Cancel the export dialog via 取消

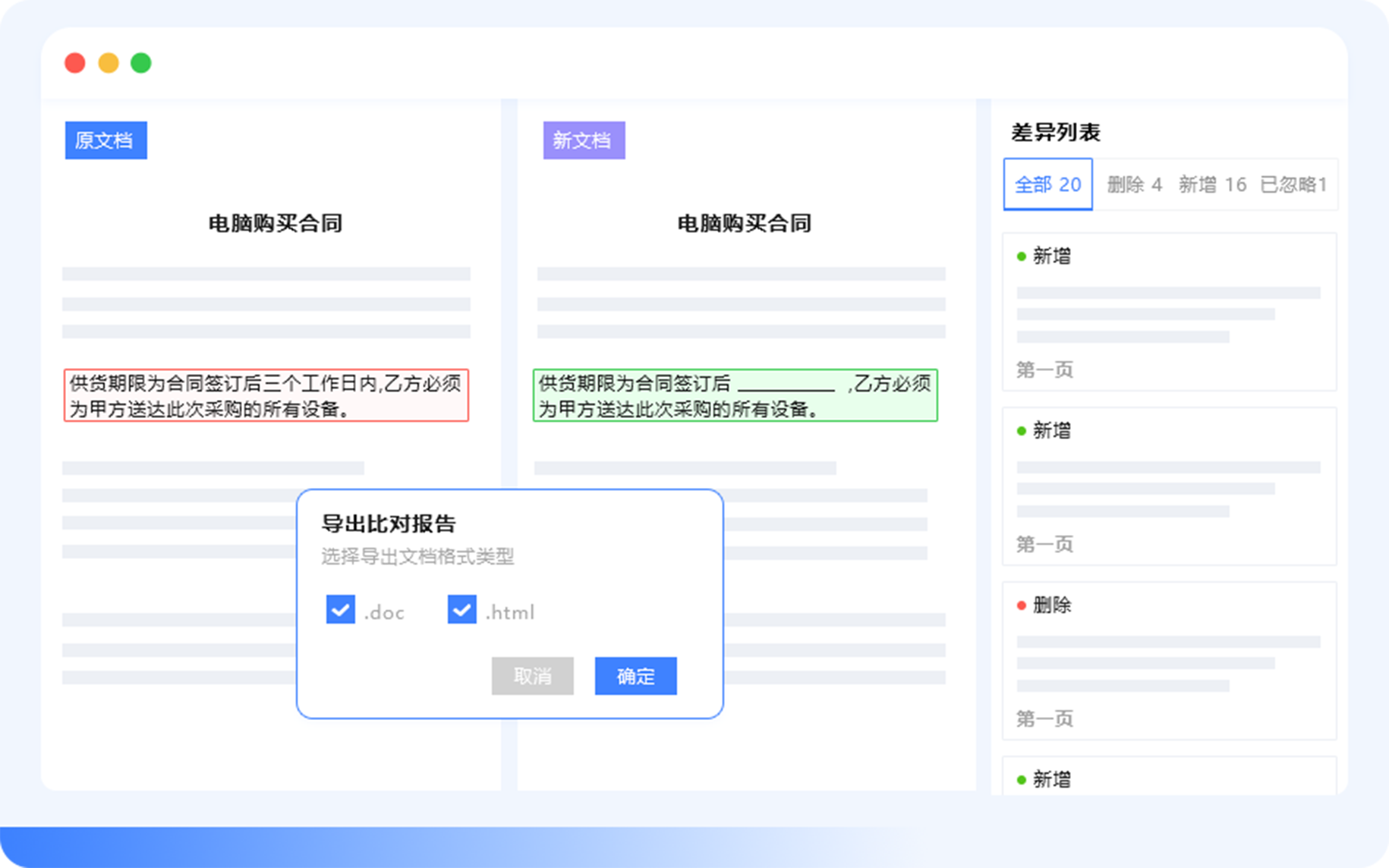point(532,676)
